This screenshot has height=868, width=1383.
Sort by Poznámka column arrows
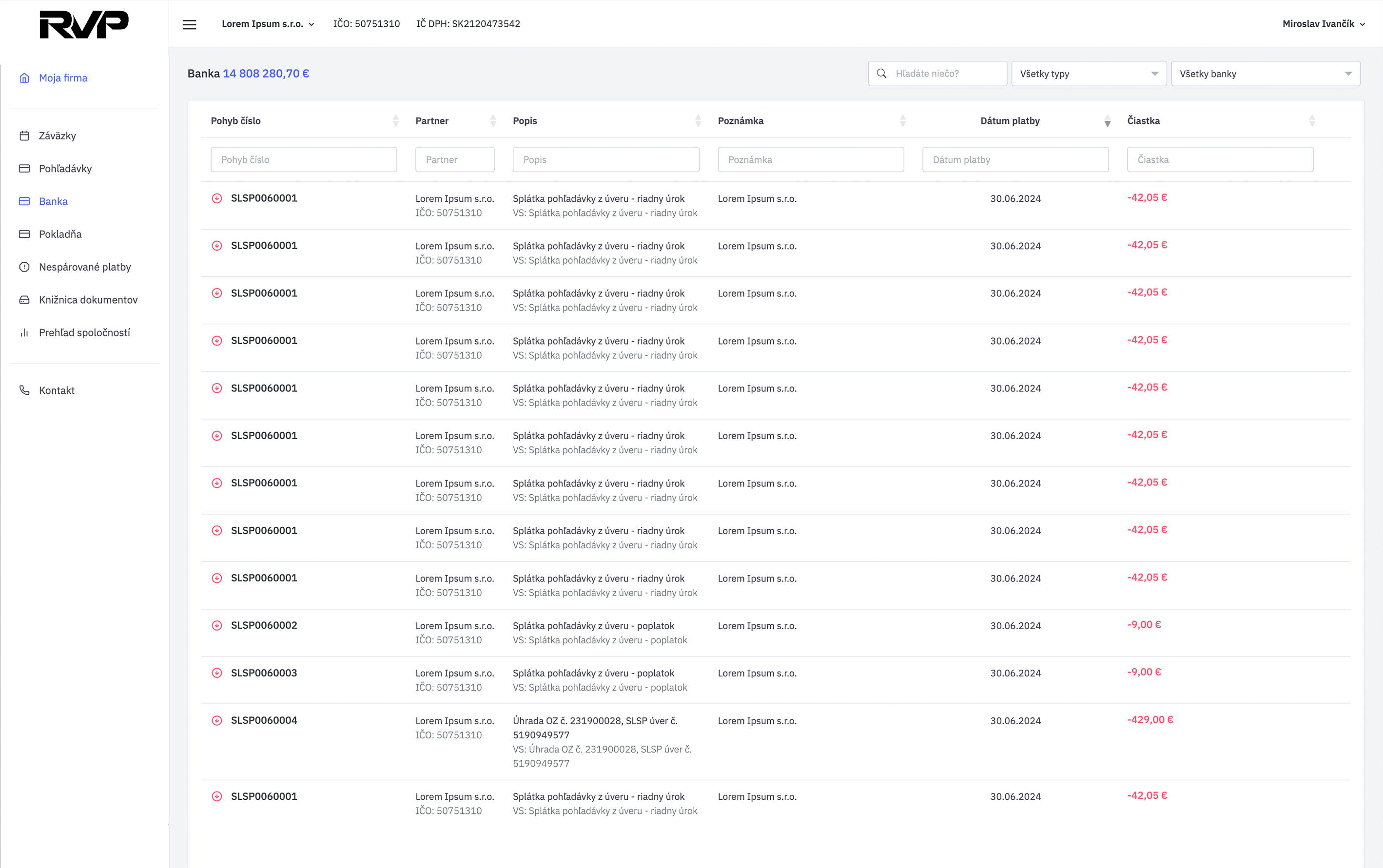(x=903, y=121)
